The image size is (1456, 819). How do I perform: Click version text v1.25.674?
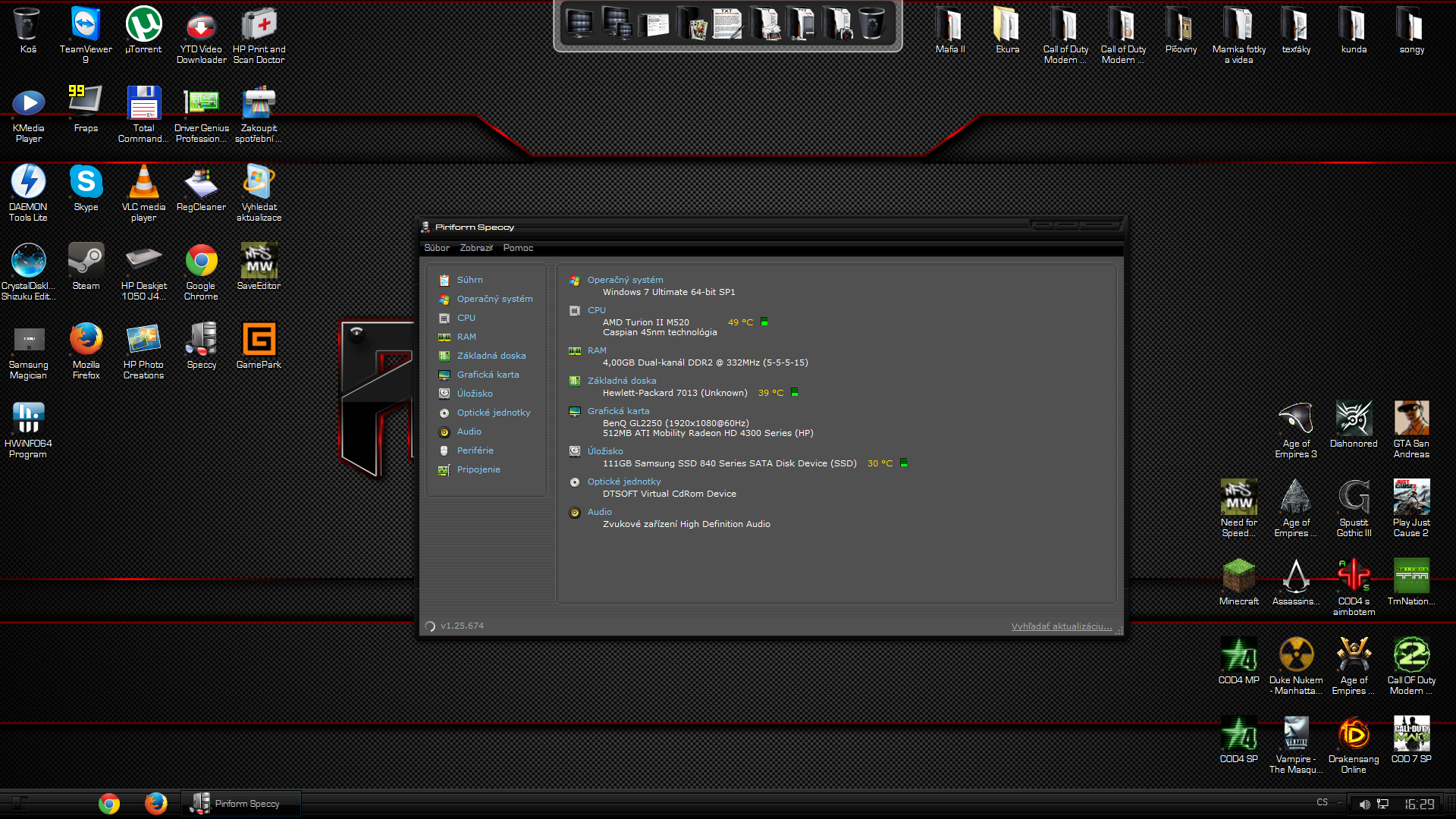click(462, 626)
